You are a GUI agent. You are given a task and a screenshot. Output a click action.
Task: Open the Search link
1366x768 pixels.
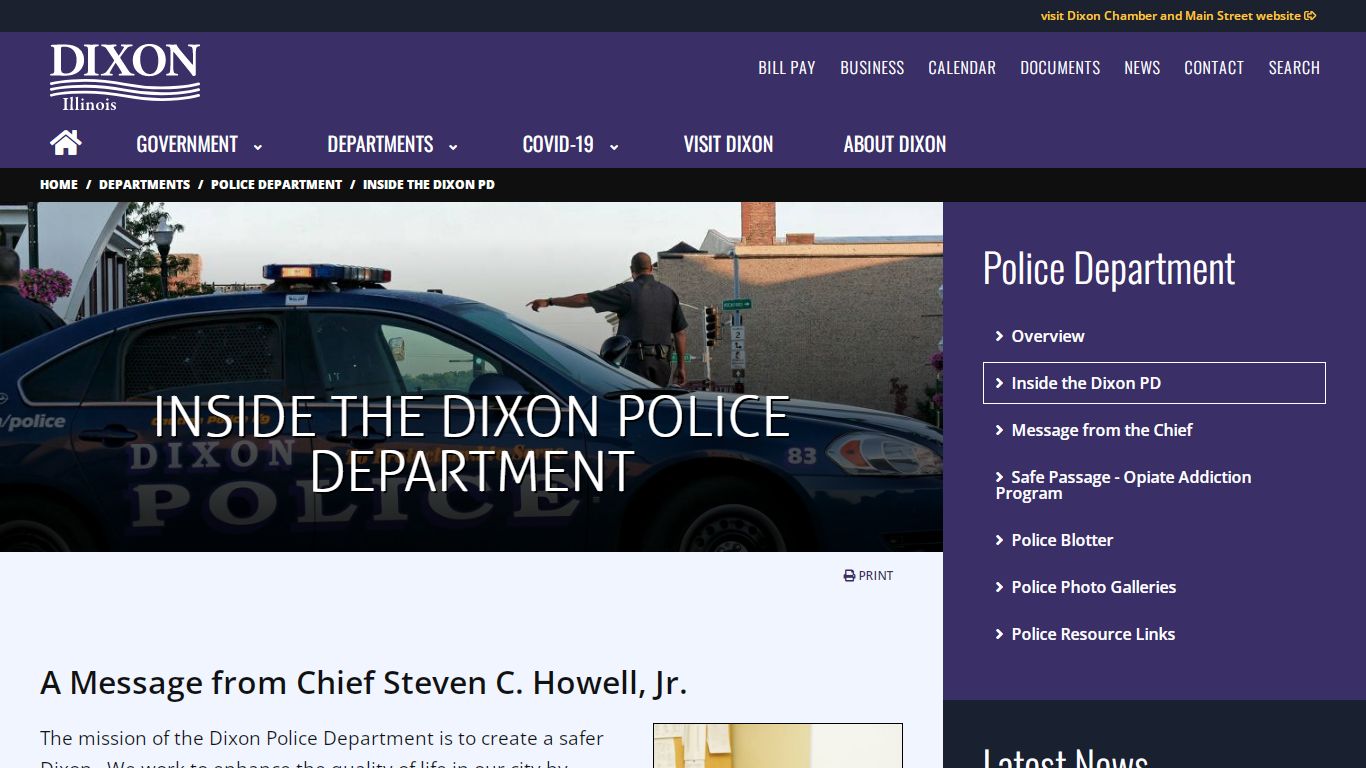(x=1294, y=68)
